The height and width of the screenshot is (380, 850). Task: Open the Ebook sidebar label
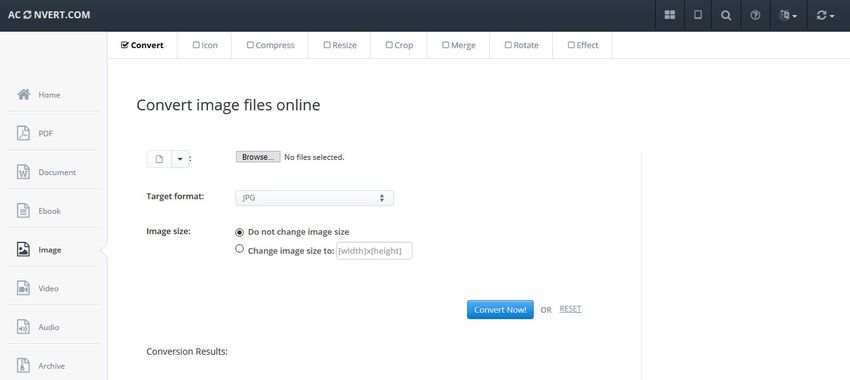[x=49, y=211]
